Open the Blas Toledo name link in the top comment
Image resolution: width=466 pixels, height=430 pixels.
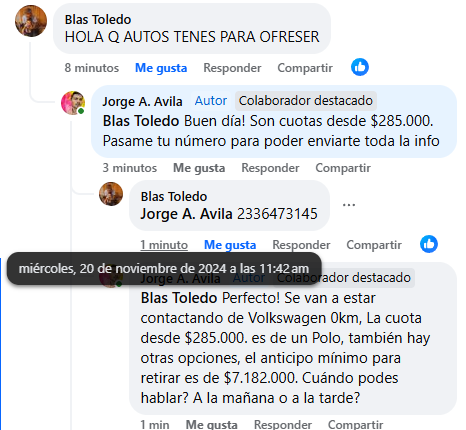pyautogui.click(x=98, y=20)
